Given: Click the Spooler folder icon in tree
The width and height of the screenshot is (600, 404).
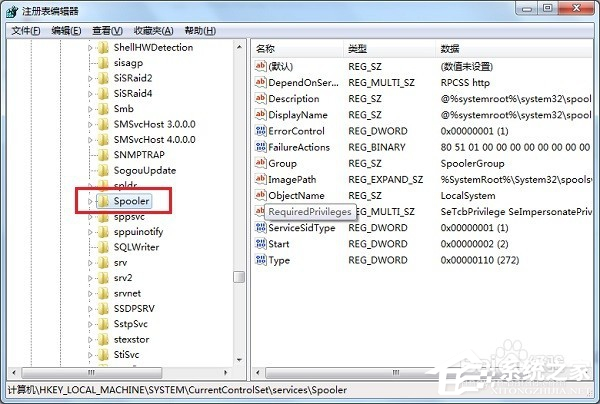Looking at the screenshot, I should tap(102, 202).
